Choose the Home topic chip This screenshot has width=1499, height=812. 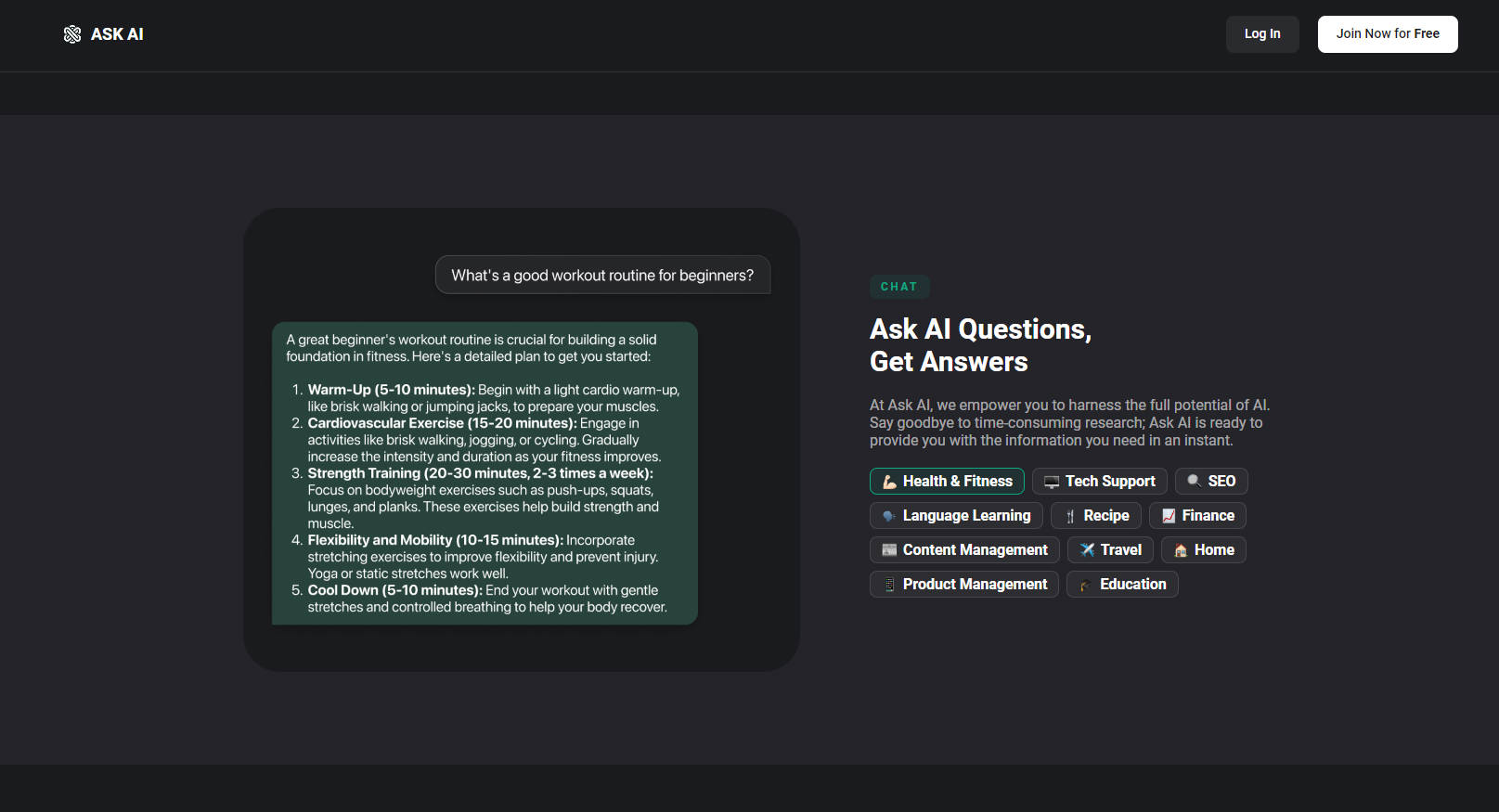1204,550
